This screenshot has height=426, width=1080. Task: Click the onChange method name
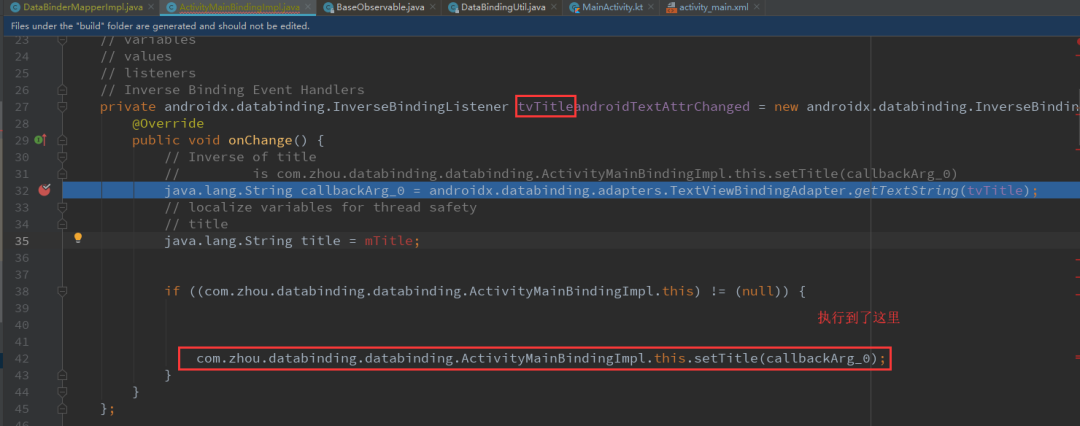(x=260, y=141)
